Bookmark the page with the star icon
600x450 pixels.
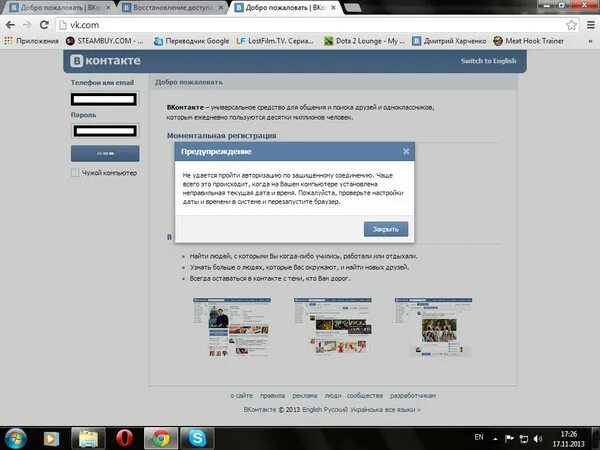571,25
